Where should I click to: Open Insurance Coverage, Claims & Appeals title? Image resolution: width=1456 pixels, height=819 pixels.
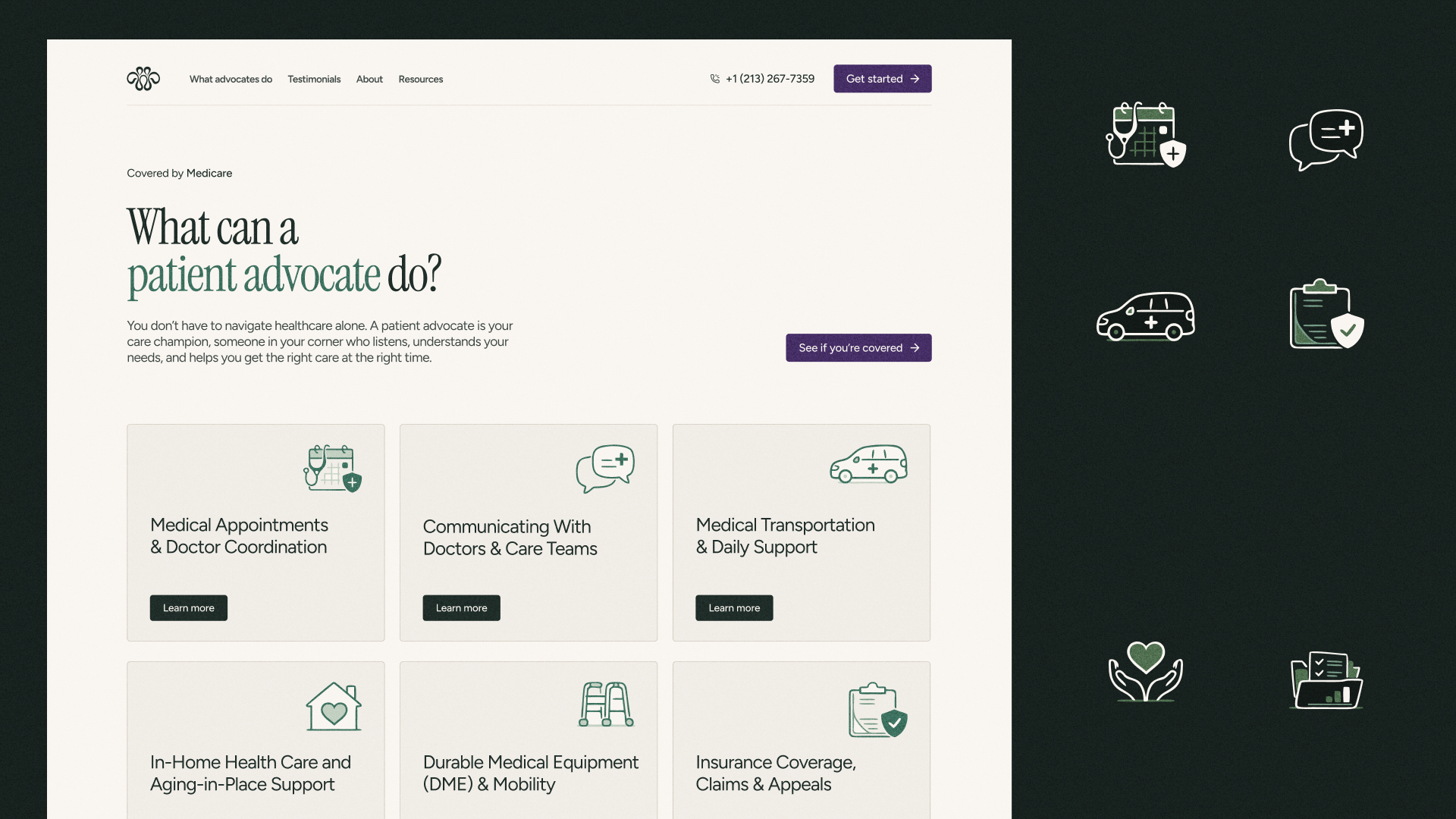click(776, 773)
